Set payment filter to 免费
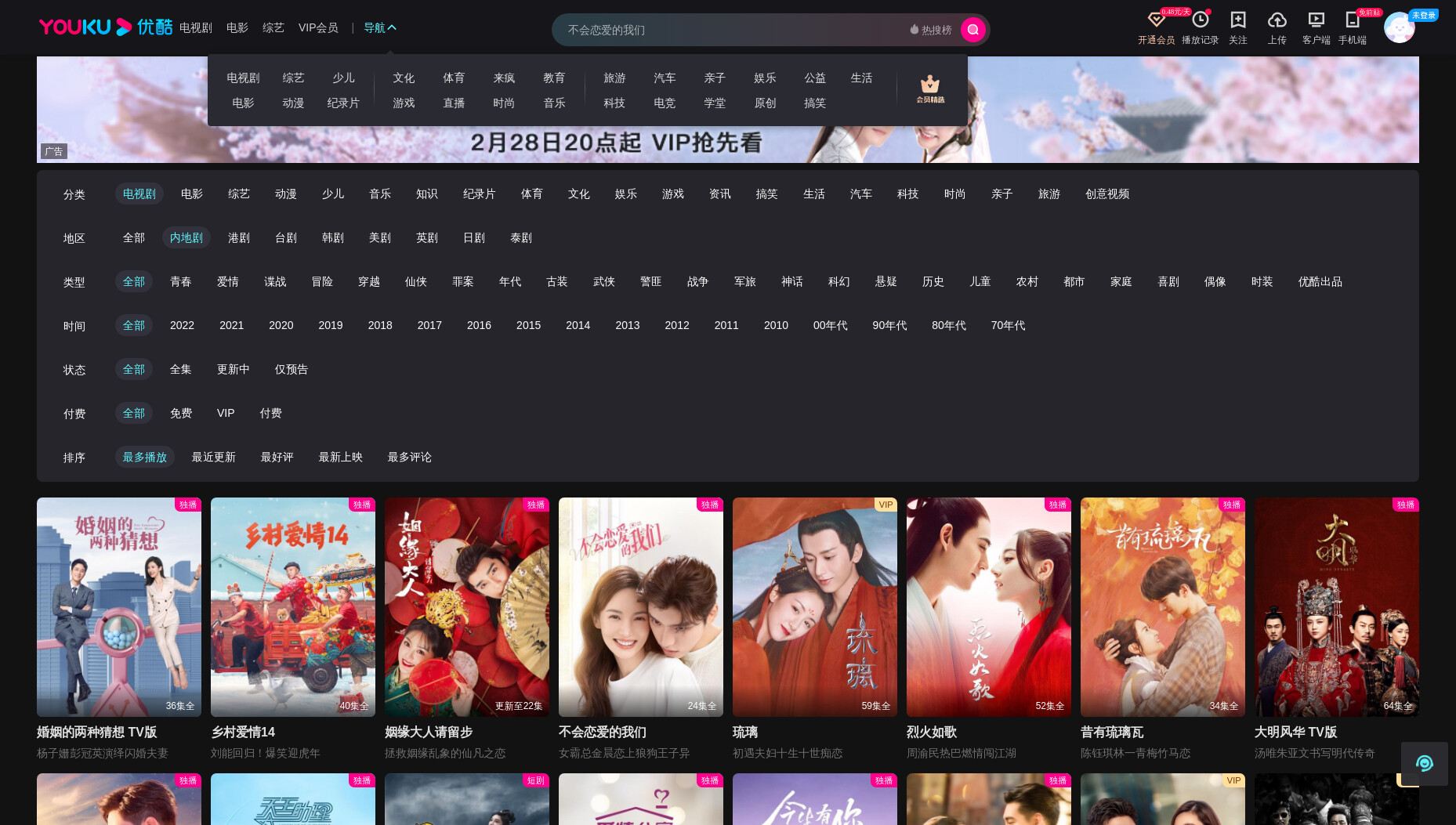Viewport: 1456px width, 825px height. (181, 413)
